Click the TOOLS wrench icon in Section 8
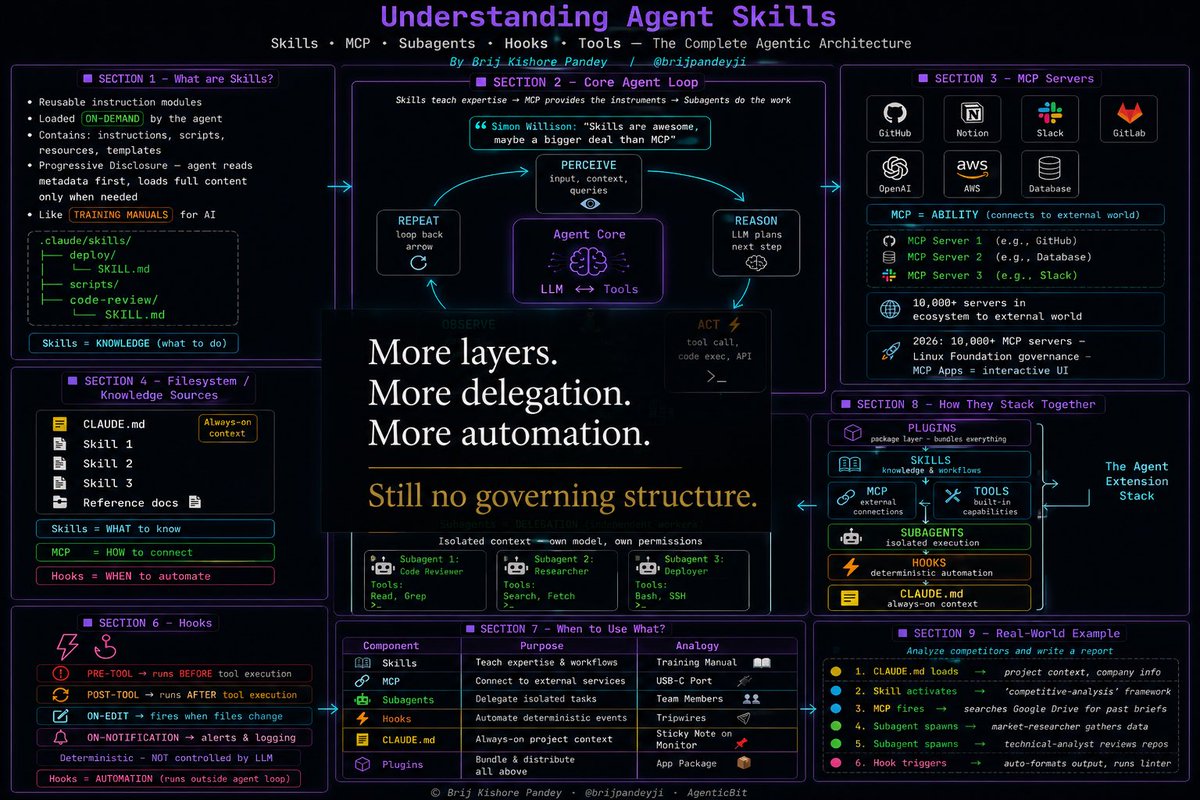 click(953, 496)
